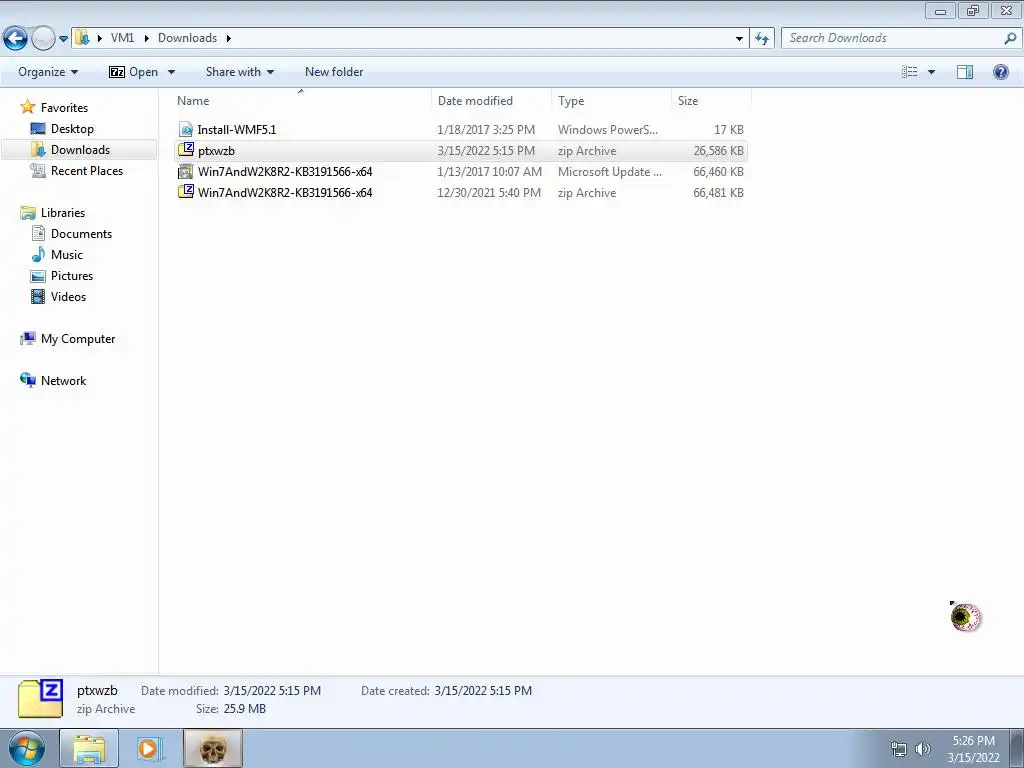Open the network tray icon
The image size is (1024, 768).
899,749
